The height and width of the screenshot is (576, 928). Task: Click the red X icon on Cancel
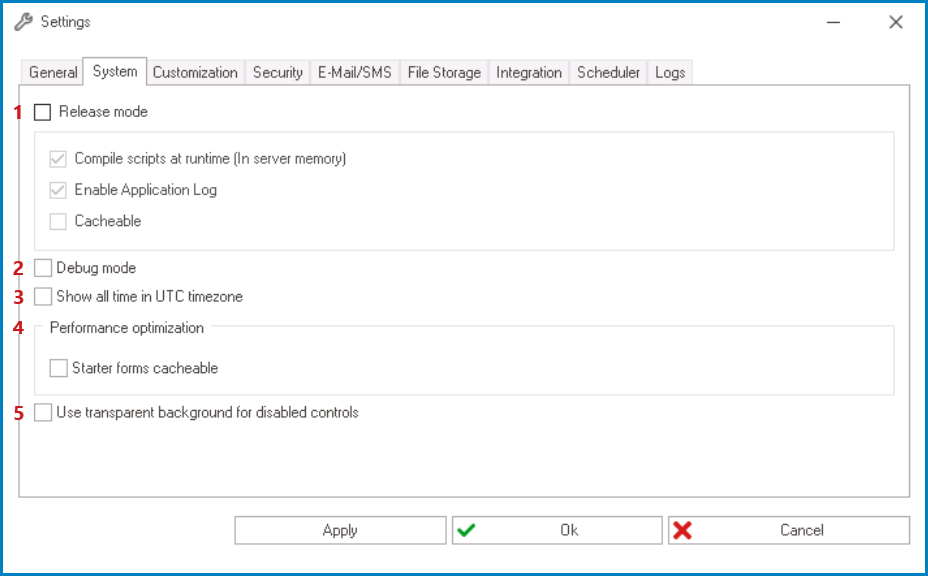coord(685,530)
